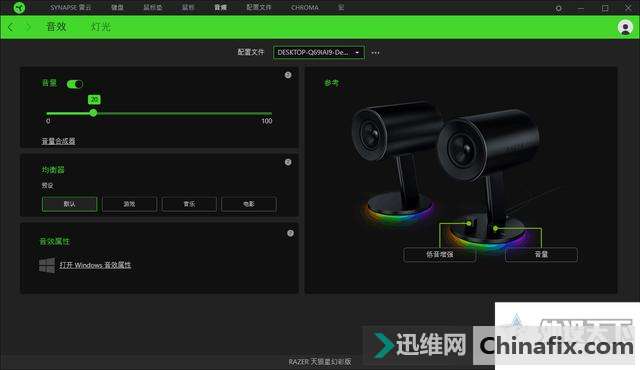This screenshot has width=640, height=370.
Task: Click the '100' maximum volume label
Action: pos(267,121)
